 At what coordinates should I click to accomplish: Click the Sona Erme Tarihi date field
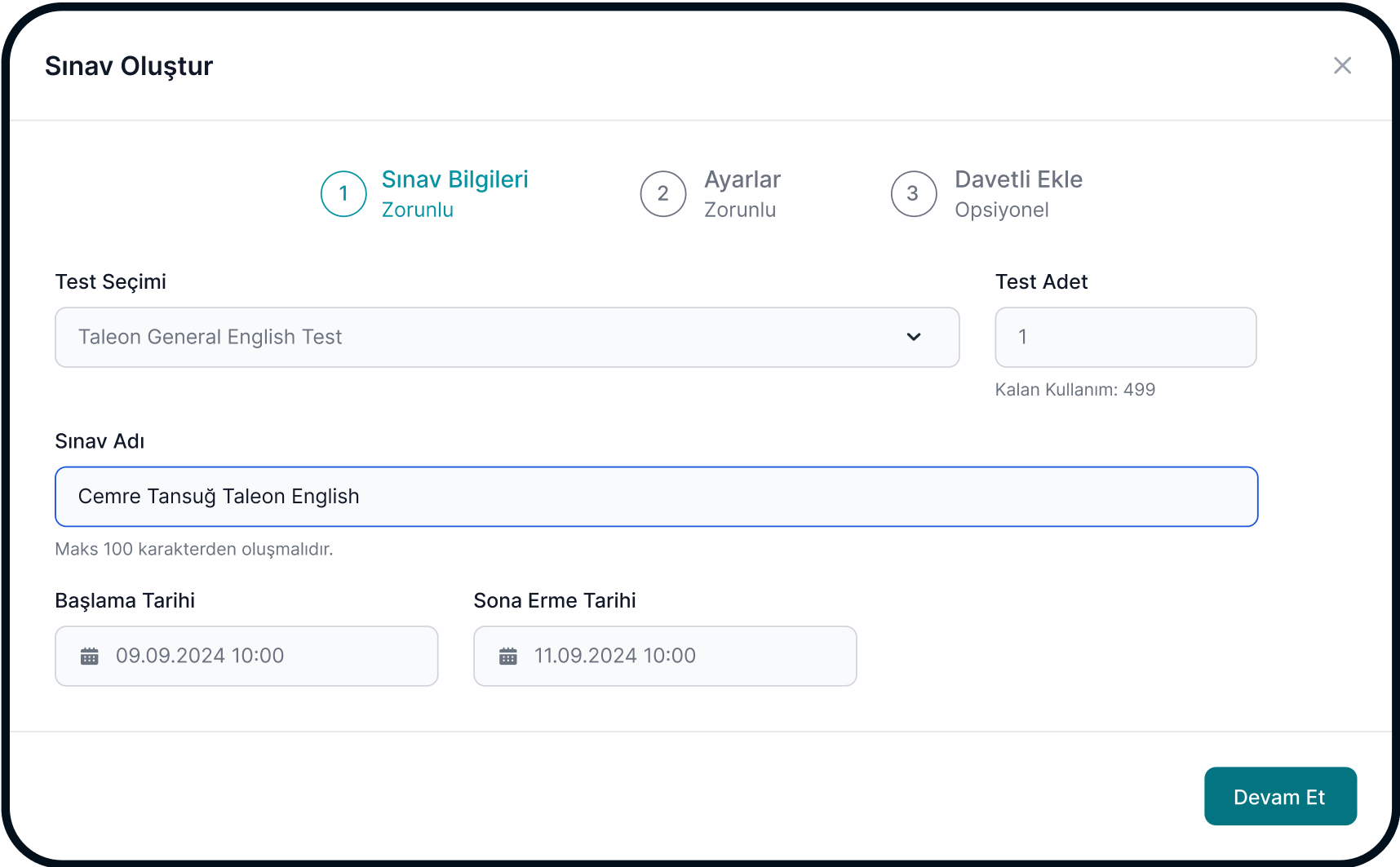point(665,656)
